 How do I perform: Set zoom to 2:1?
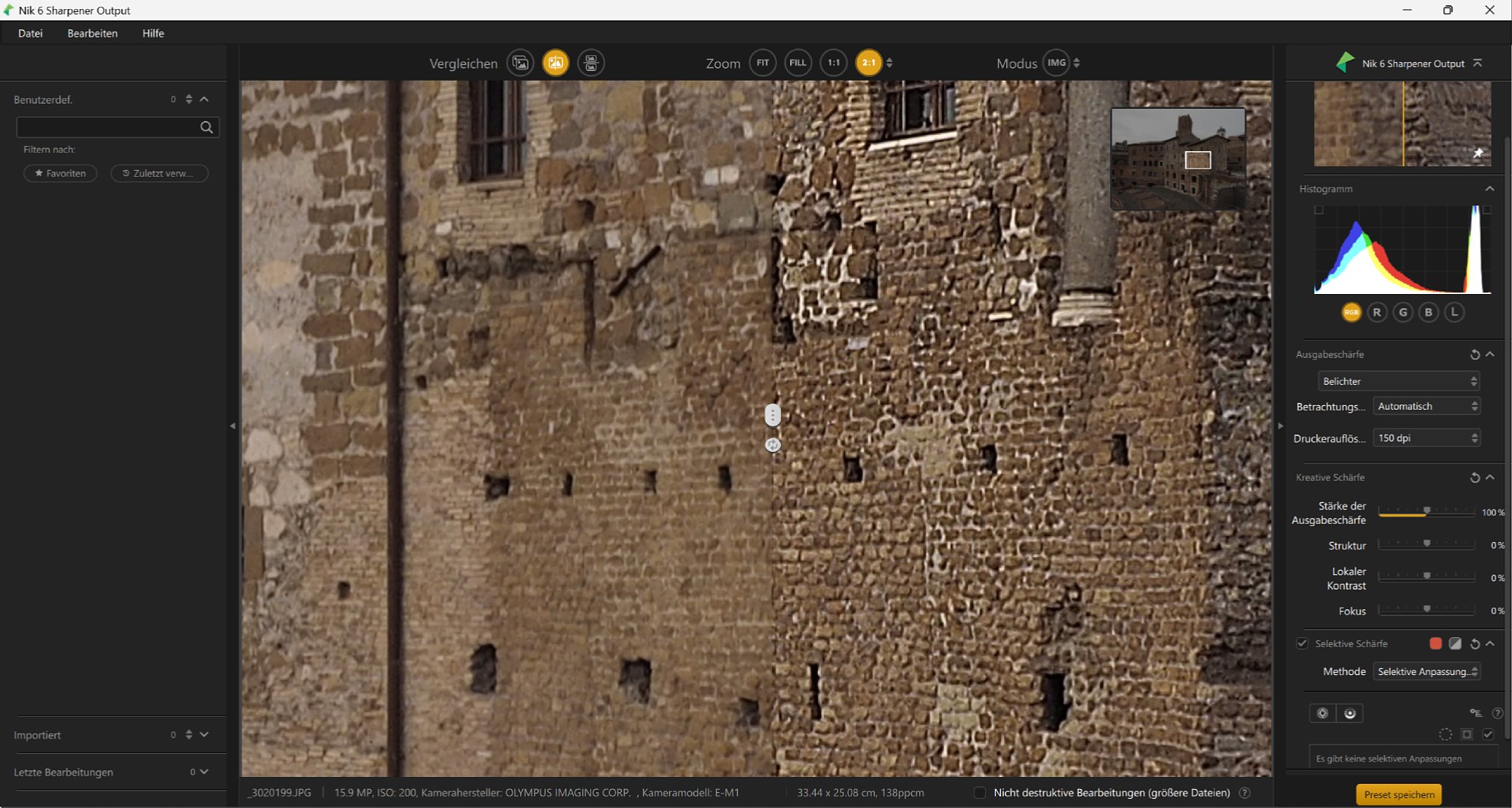click(869, 63)
